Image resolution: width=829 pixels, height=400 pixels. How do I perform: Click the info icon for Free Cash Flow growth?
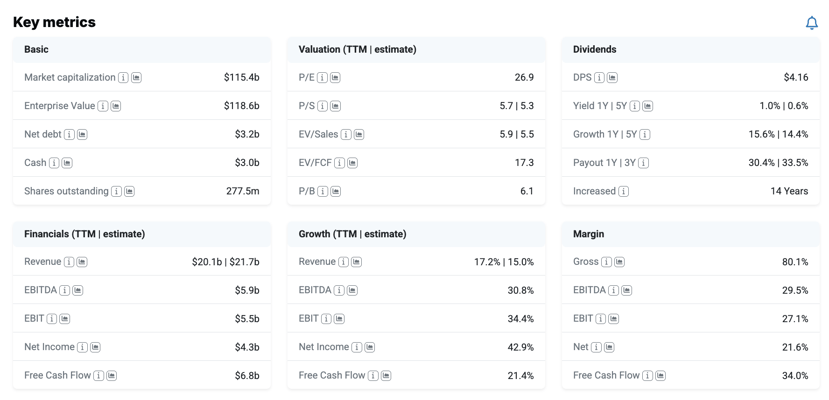(x=373, y=376)
